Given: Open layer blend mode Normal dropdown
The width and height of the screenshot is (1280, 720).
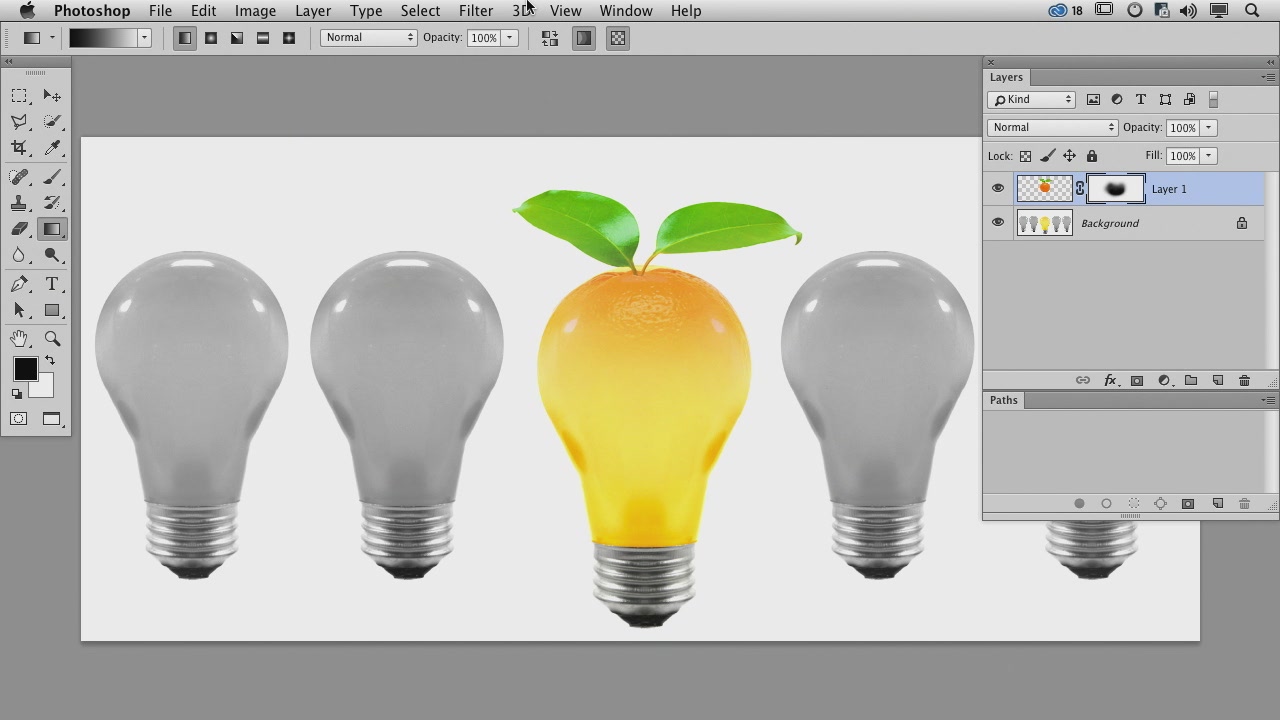Looking at the screenshot, I should pyautogui.click(x=1052, y=127).
